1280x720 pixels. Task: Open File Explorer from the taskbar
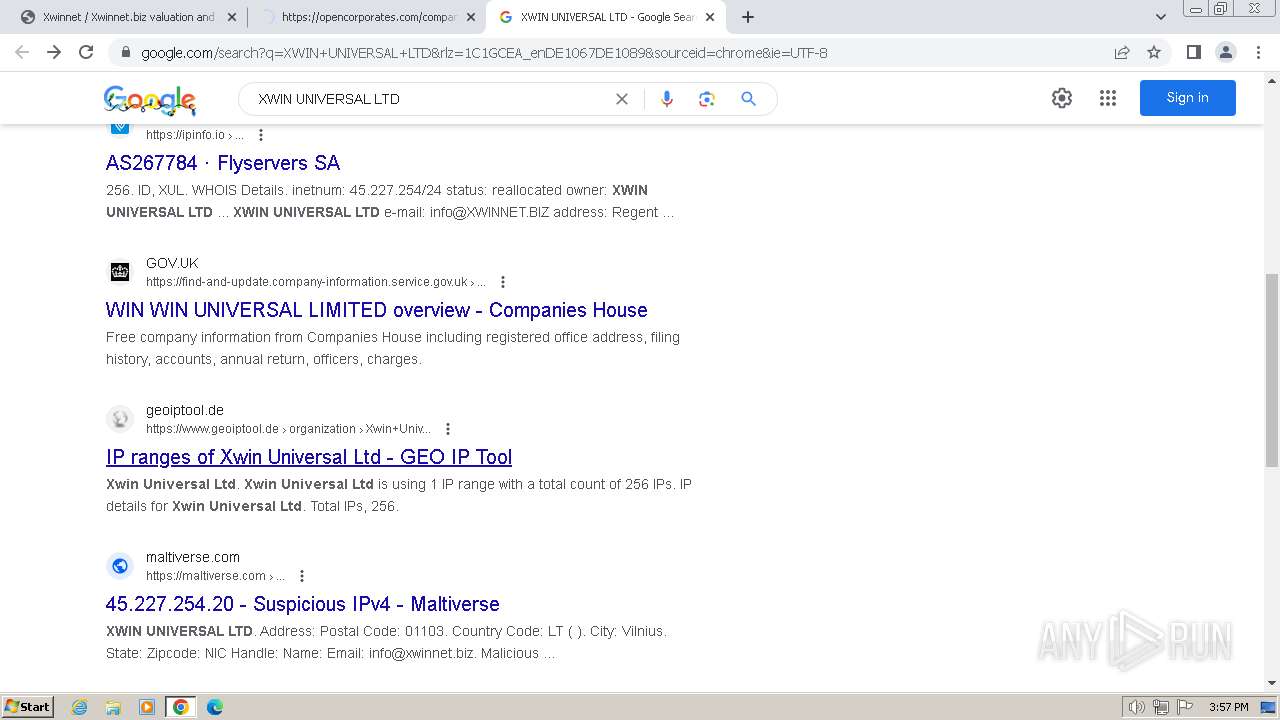coord(113,707)
